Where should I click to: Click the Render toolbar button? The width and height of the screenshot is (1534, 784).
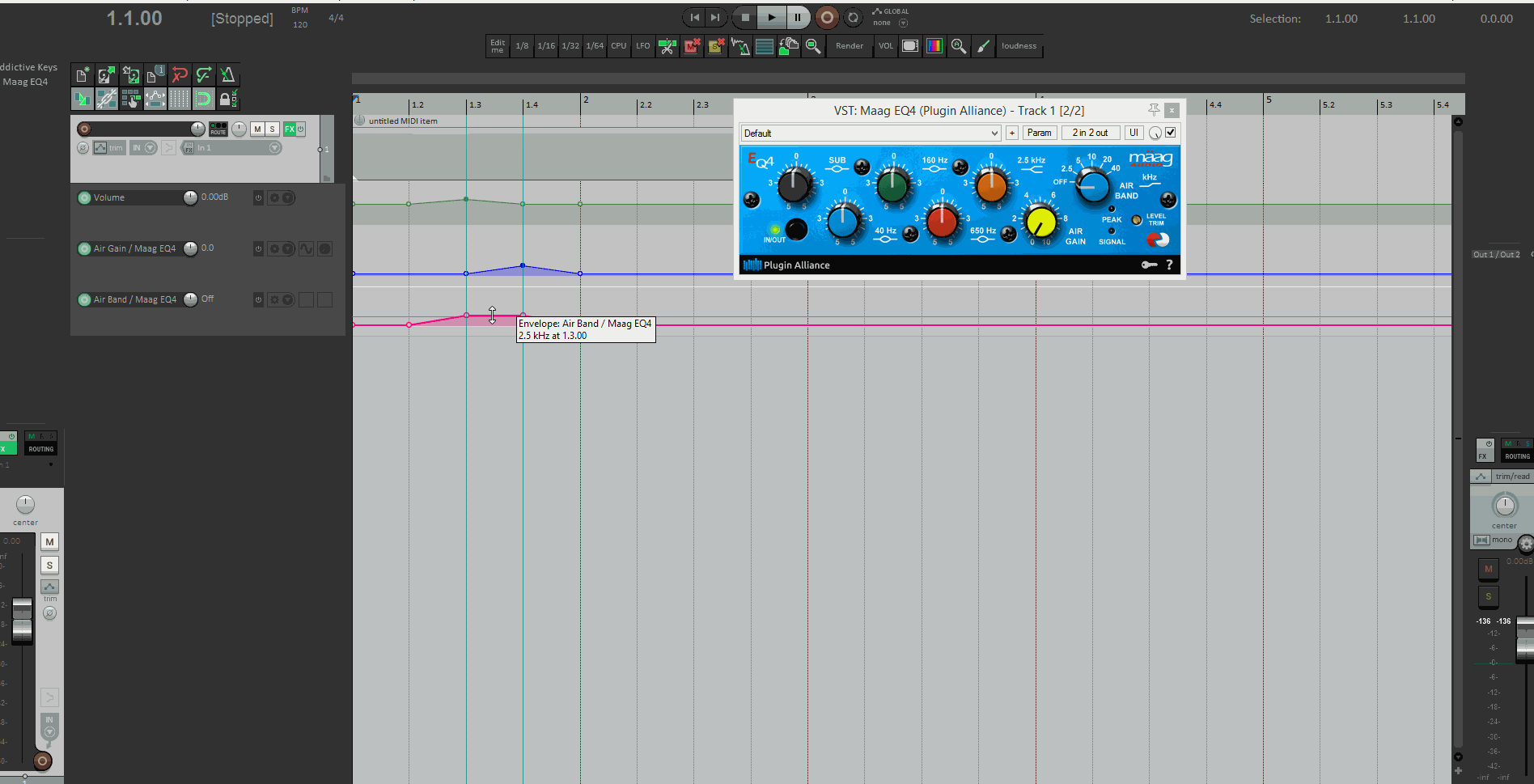pos(850,46)
